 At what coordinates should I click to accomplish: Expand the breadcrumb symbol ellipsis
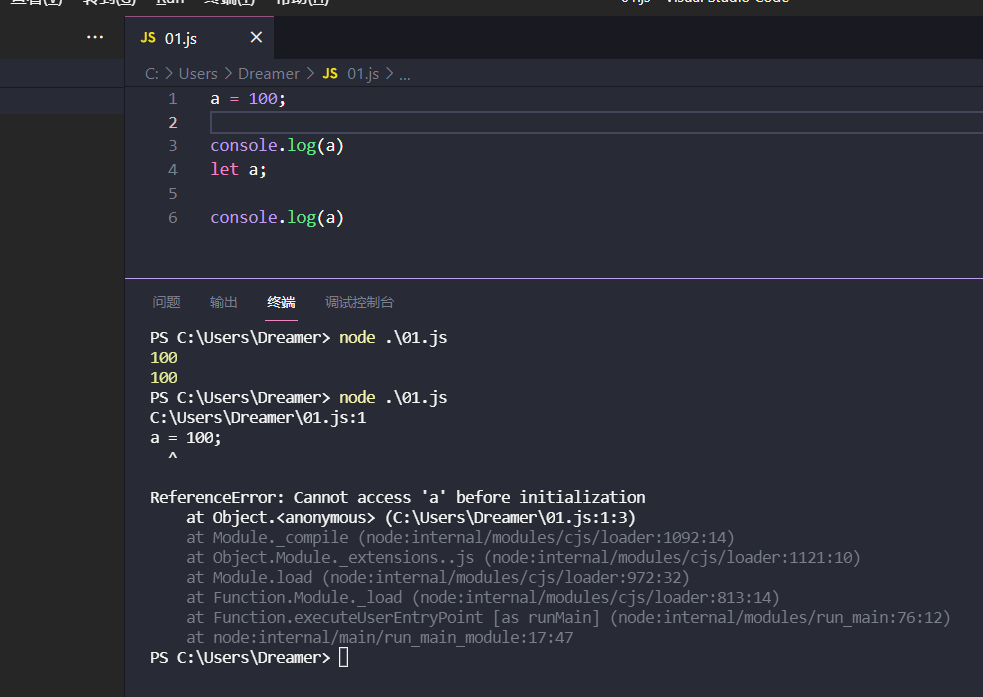pyautogui.click(x=405, y=74)
